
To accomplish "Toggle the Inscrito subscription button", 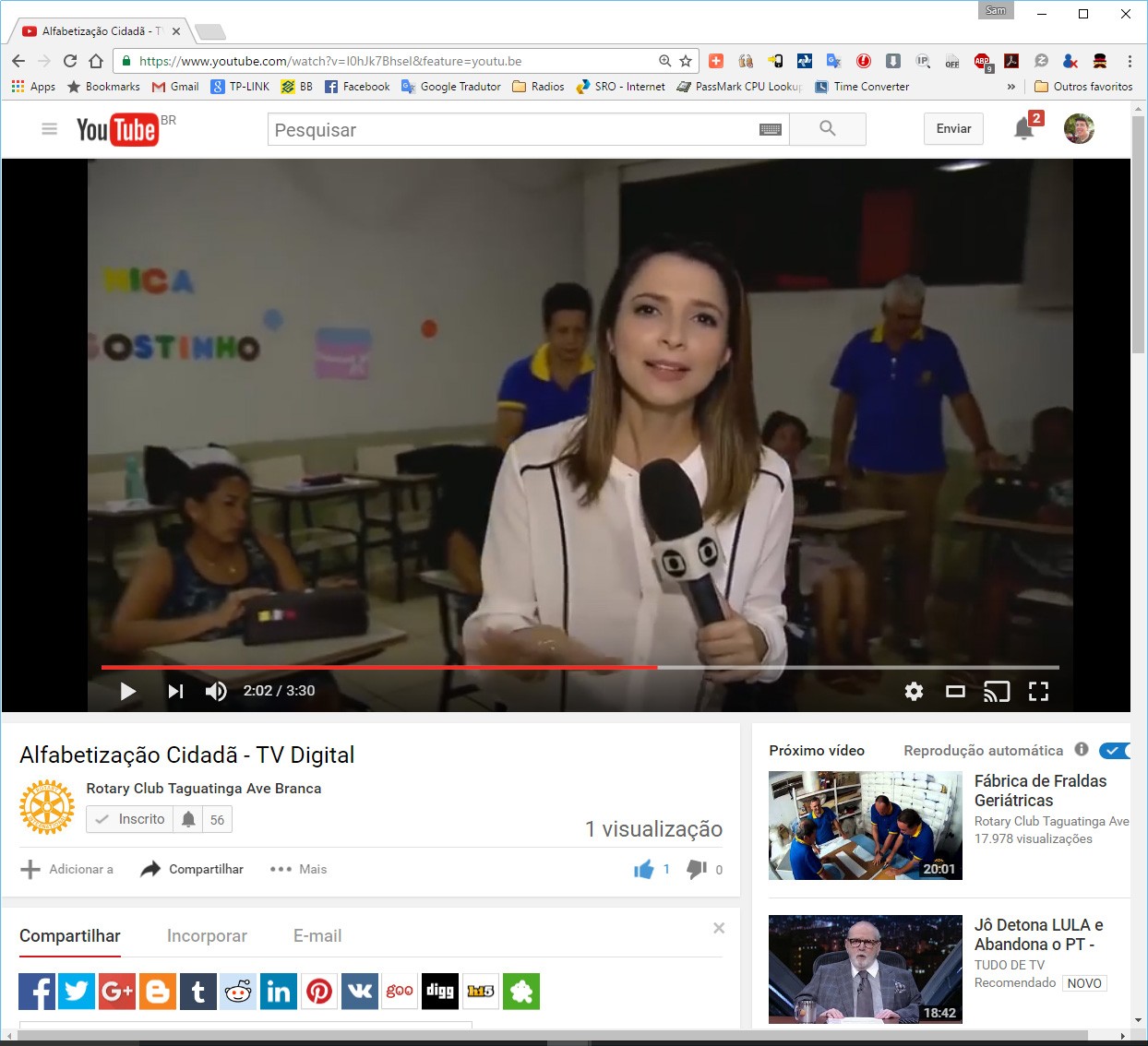I will 130,819.
